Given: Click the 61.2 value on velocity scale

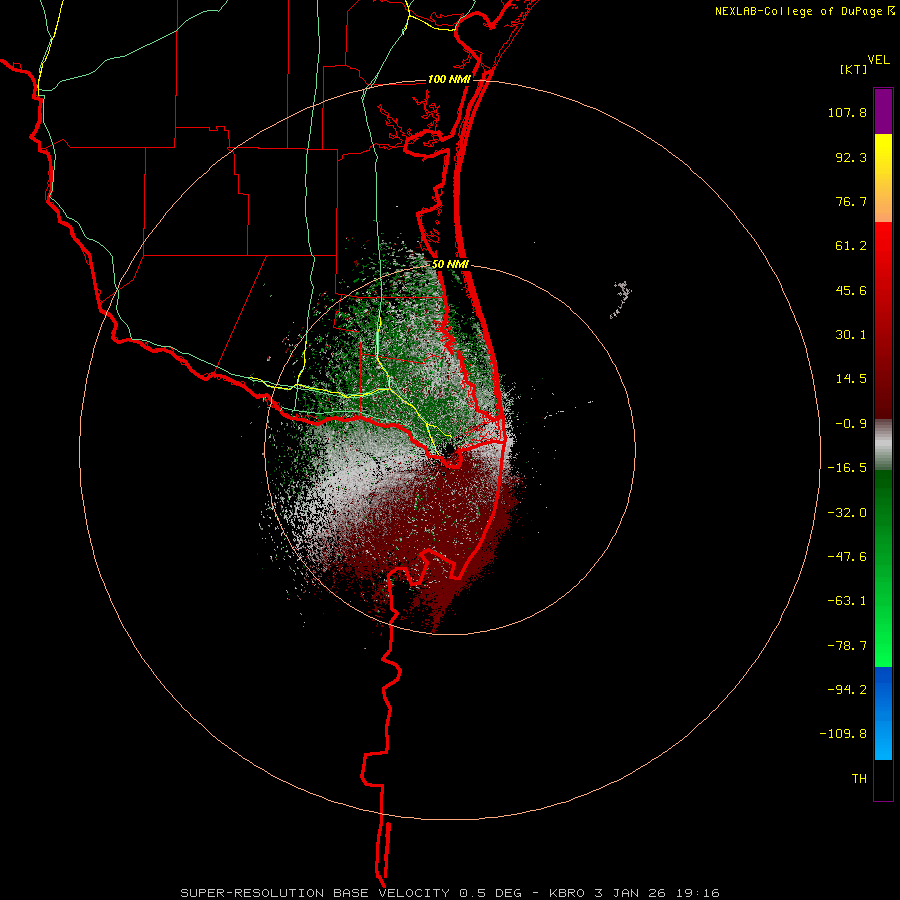Looking at the screenshot, I should pos(851,246).
